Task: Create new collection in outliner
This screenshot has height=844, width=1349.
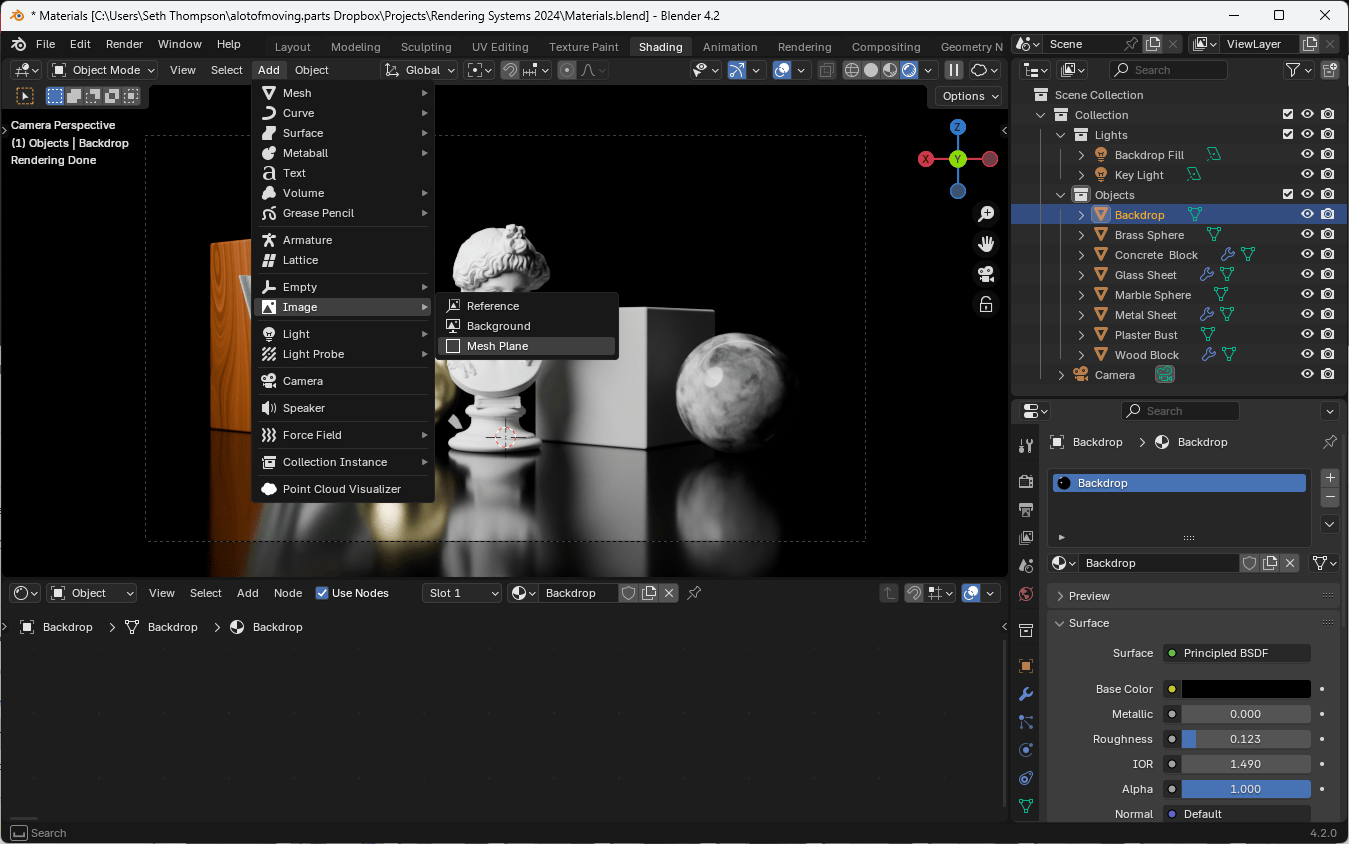Action: click(x=1330, y=70)
